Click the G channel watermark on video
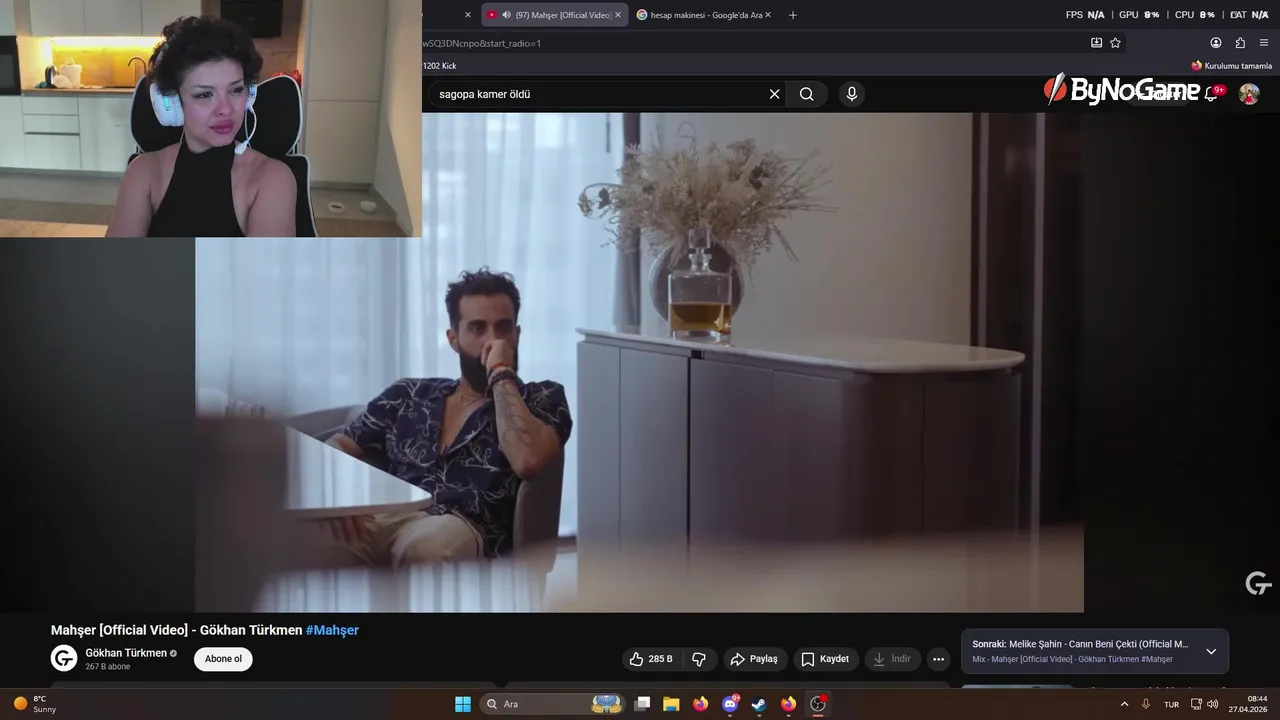This screenshot has height=720, width=1280. coord(1258,583)
